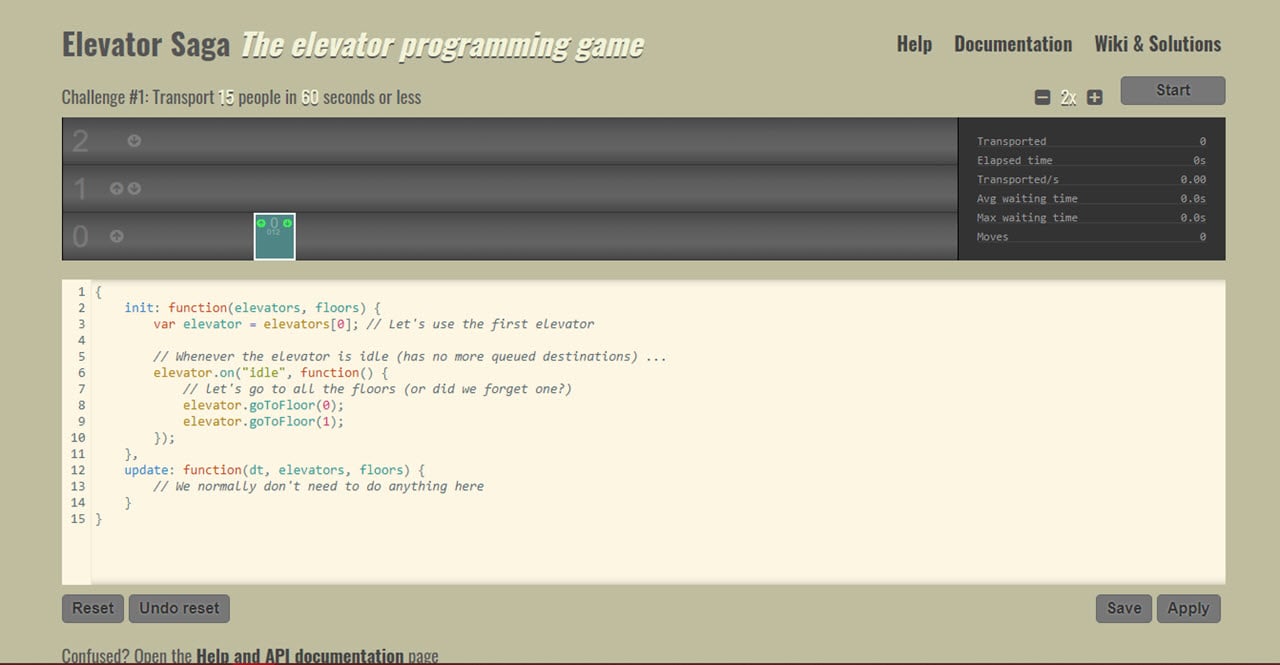Open the Help page
The image size is (1280, 665).
[913, 44]
